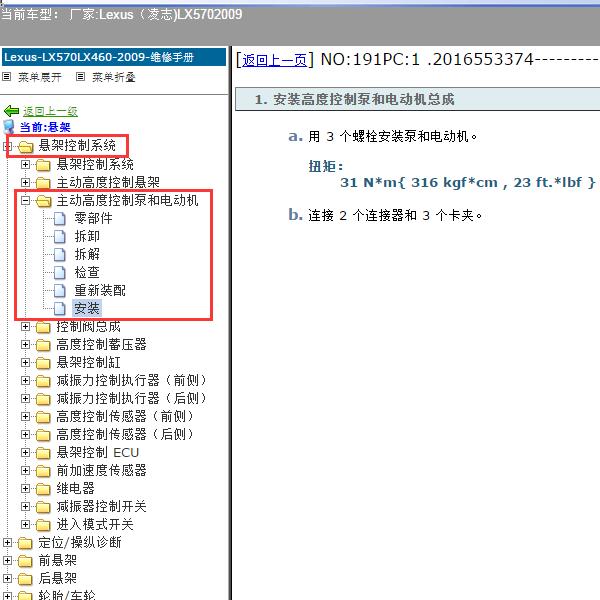This screenshot has width=600, height=600.
Task: Click the folder icon of 悬架控制缸
Action: [x=43, y=363]
